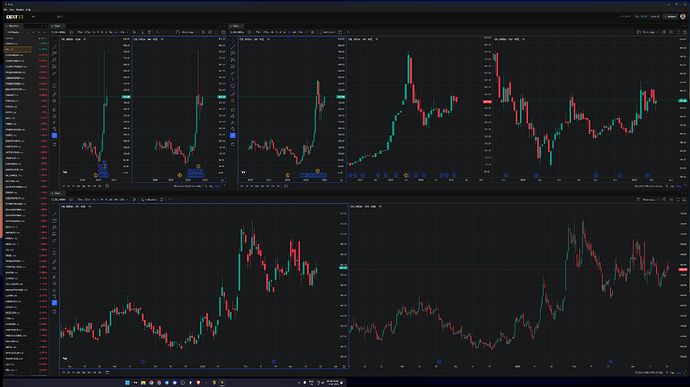Click trash icon in top-right chart drawing toolbar

pos(233,144)
